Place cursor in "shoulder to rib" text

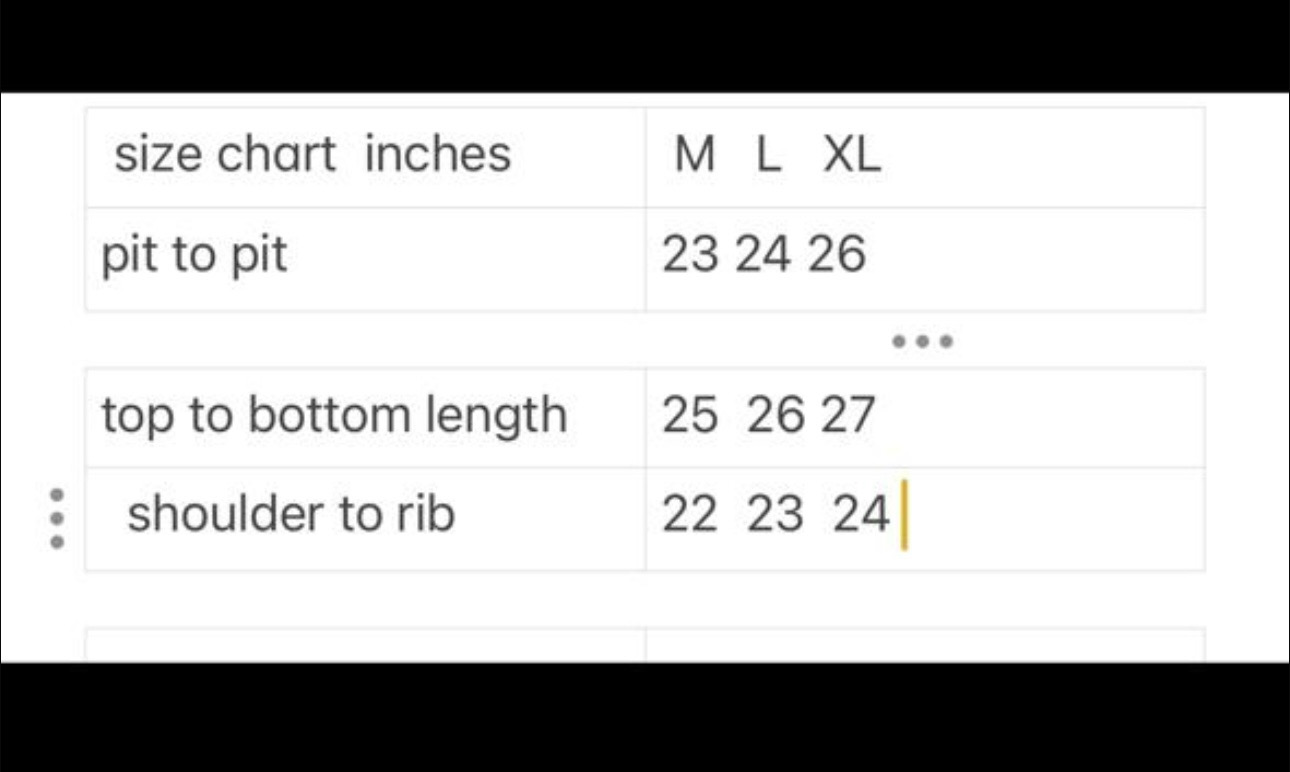coord(291,515)
